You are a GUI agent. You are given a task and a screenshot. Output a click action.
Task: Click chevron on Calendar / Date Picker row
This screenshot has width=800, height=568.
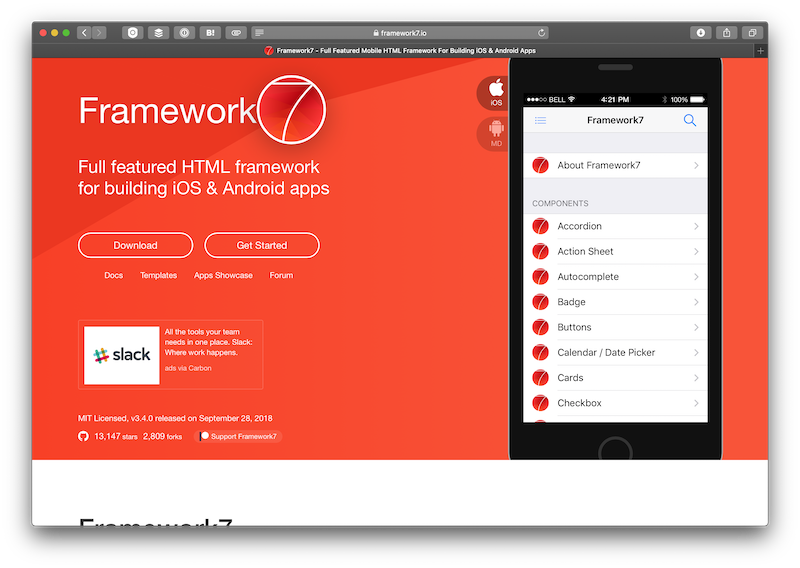696,353
